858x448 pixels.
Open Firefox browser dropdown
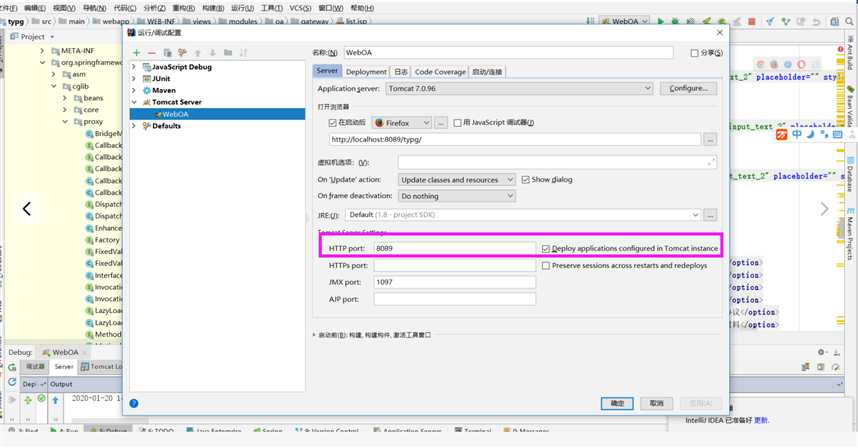[402, 123]
